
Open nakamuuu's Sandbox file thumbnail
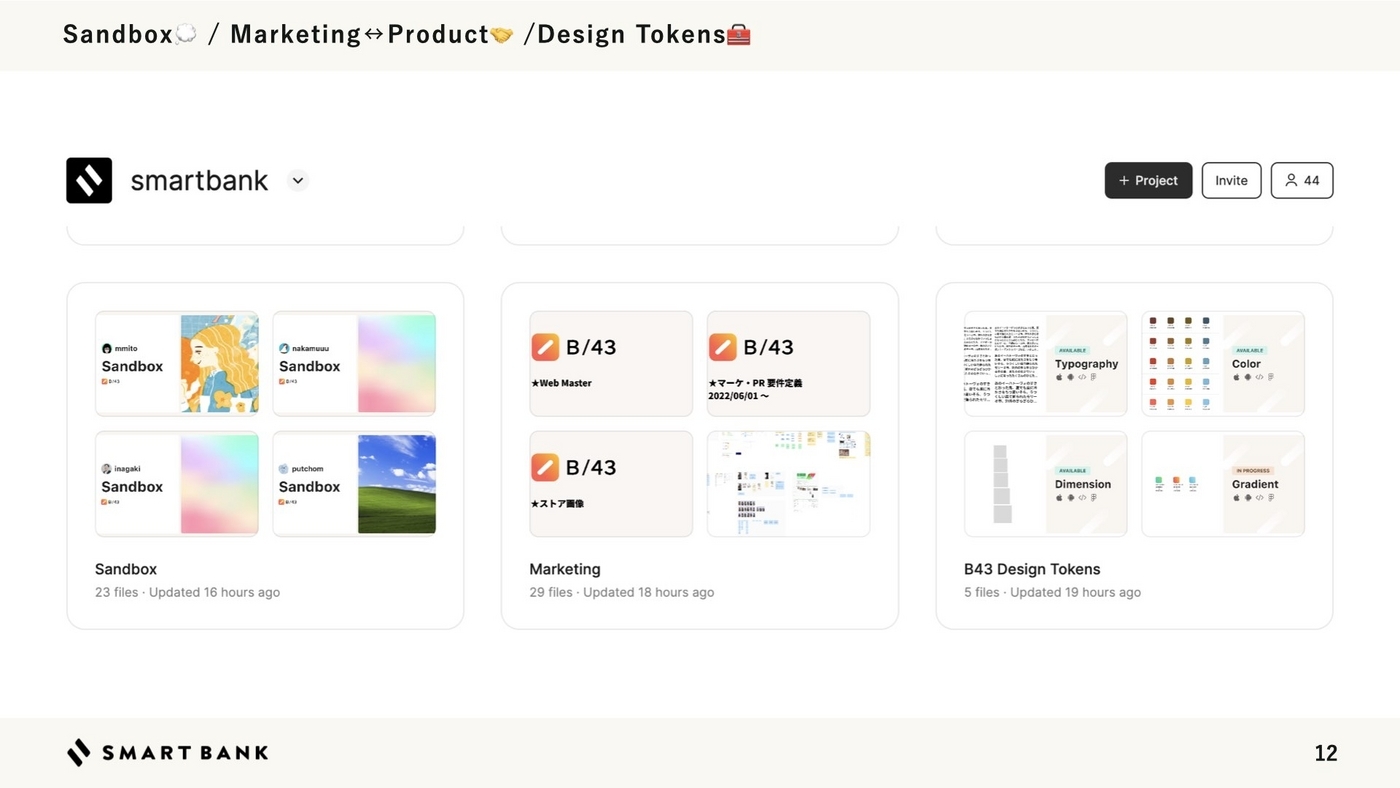(x=354, y=363)
